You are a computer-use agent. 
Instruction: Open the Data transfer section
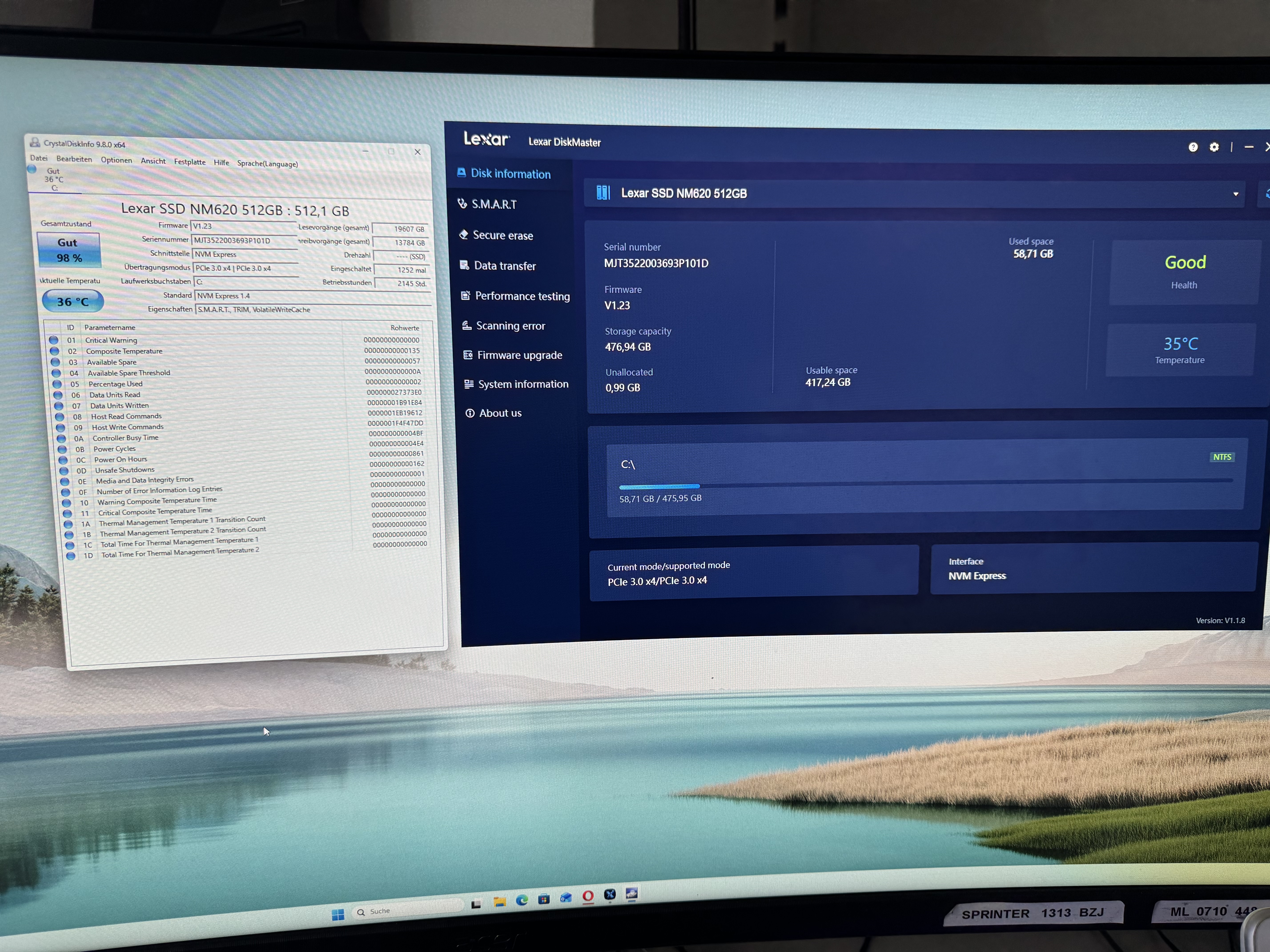pos(504,266)
